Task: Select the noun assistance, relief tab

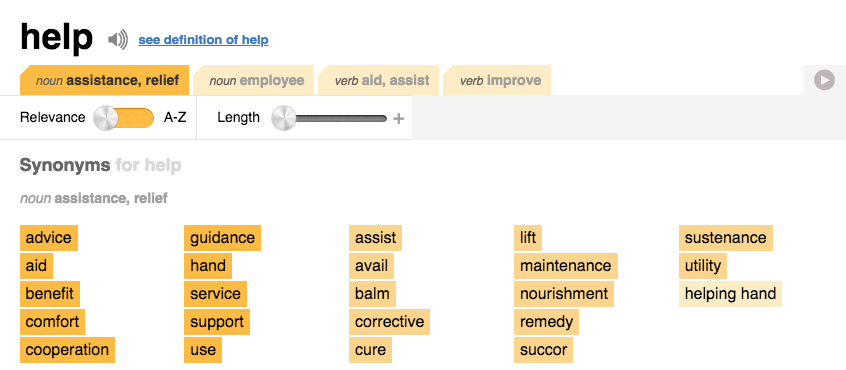Action: [x=104, y=80]
